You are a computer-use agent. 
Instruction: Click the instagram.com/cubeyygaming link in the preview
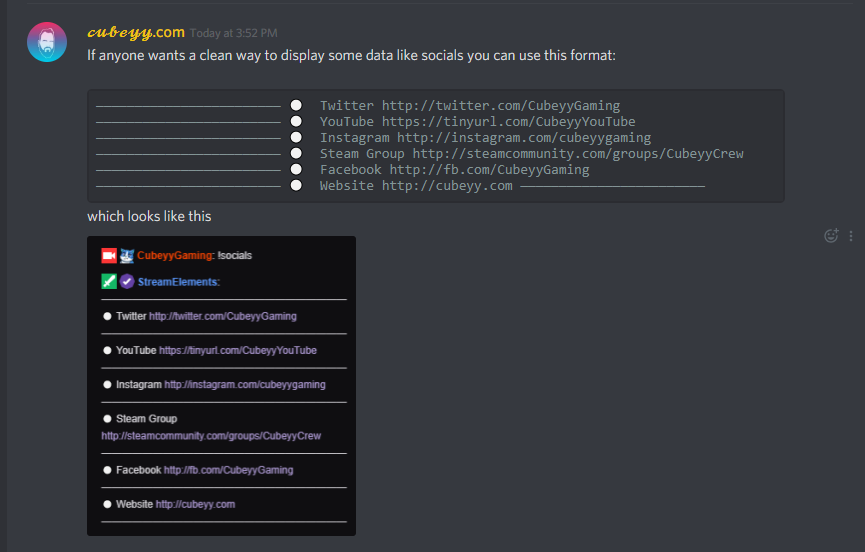point(245,384)
